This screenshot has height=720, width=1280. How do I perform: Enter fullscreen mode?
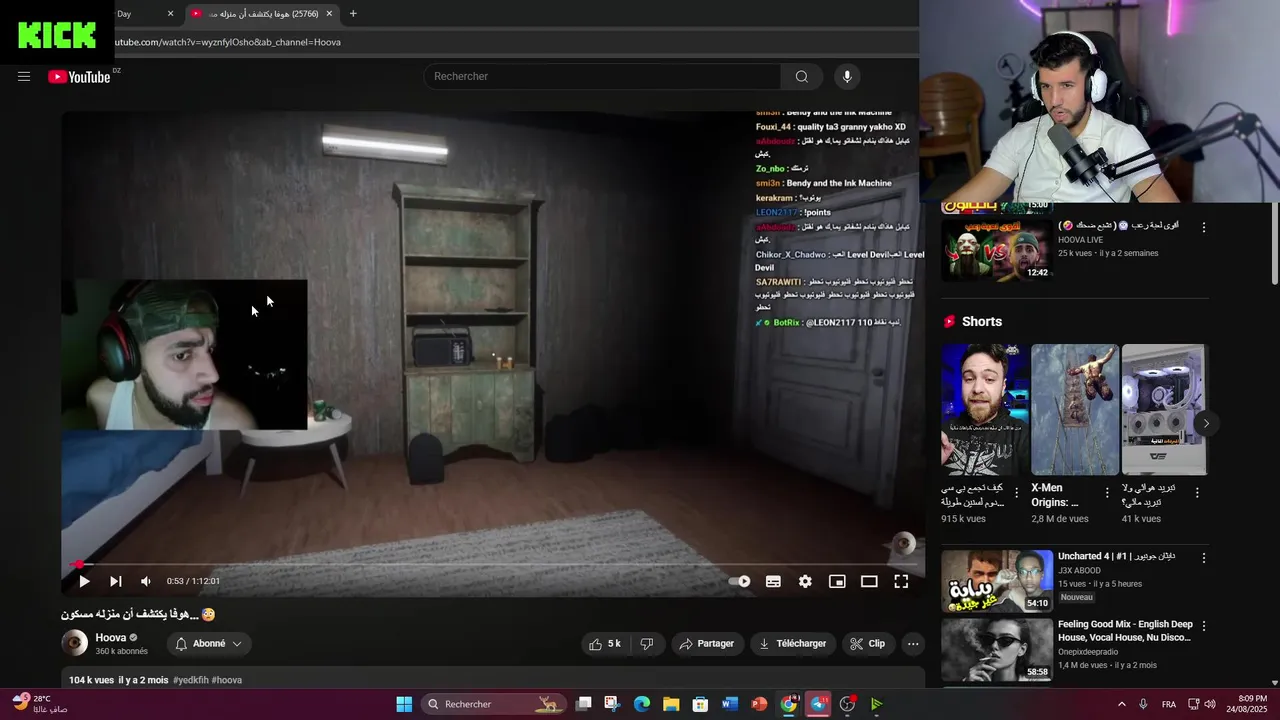click(x=901, y=581)
